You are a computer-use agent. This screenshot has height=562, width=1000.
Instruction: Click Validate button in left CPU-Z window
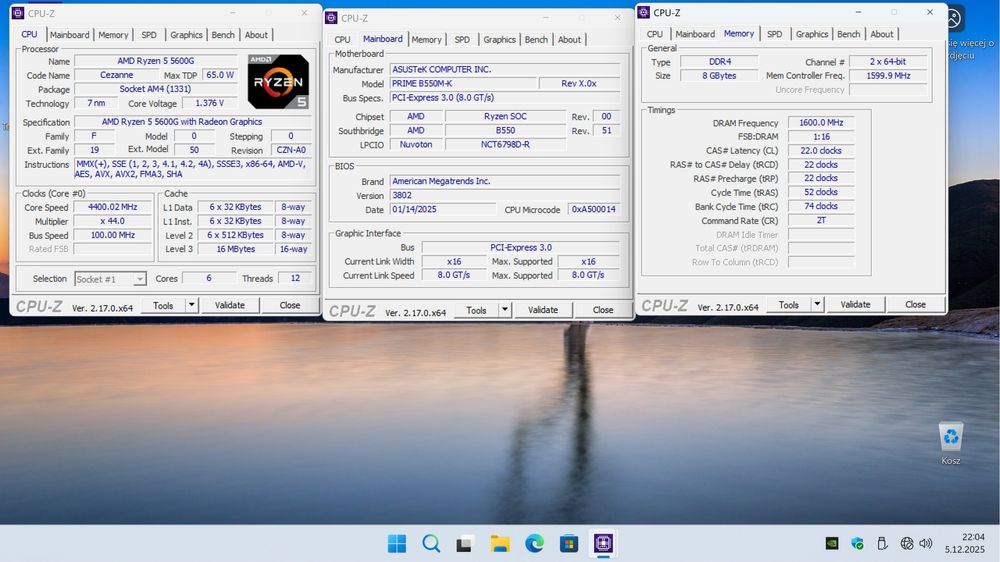coord(230,306)
